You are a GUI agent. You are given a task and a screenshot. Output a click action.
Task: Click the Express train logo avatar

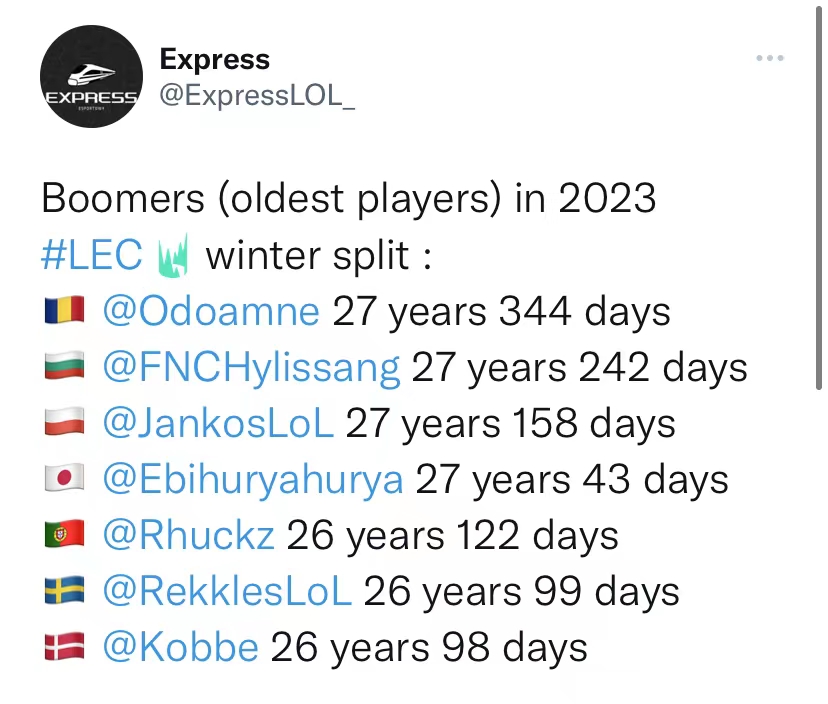pos(91,76)
